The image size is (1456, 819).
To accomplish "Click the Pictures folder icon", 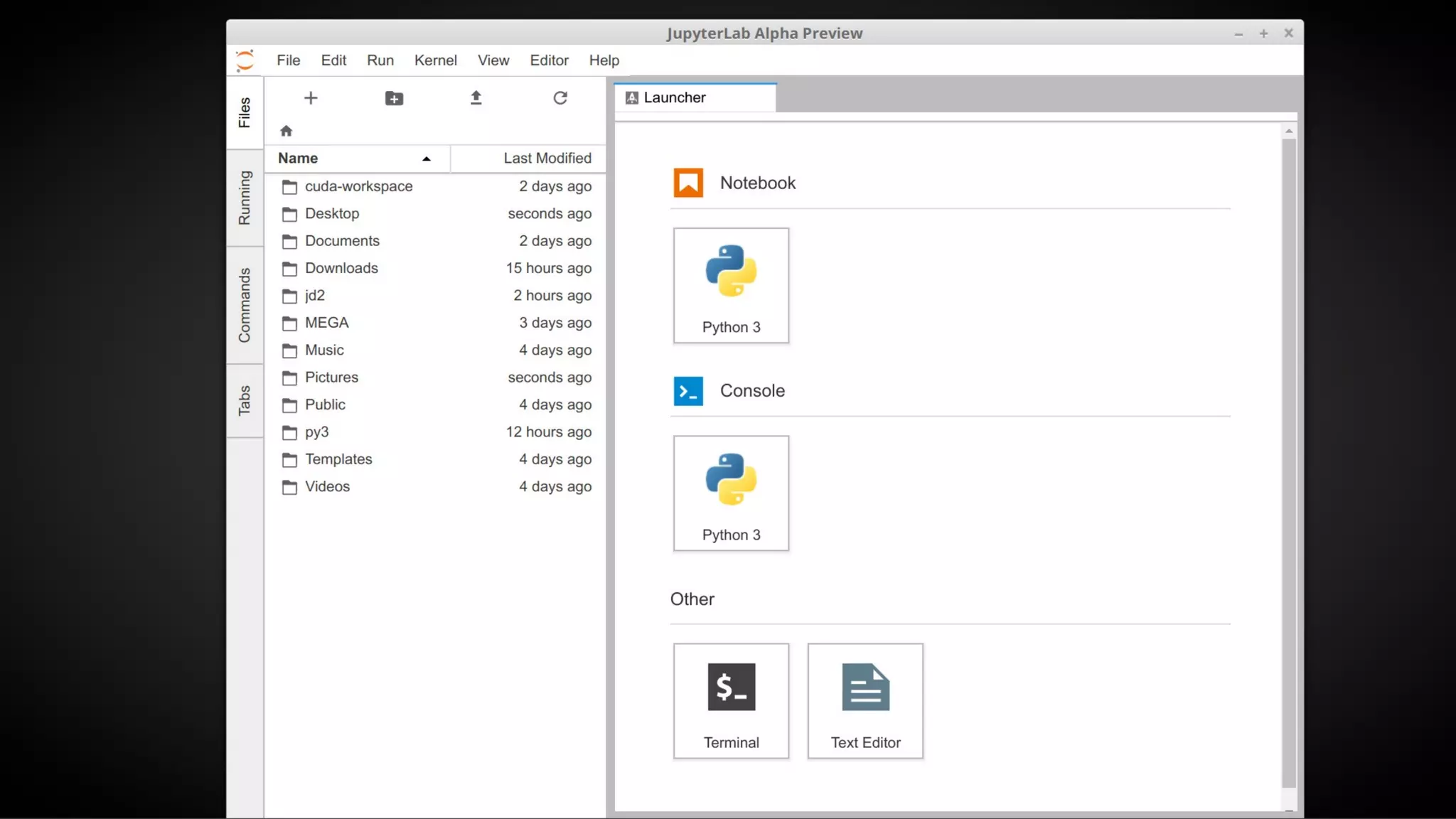I will (x=289, y=378).
